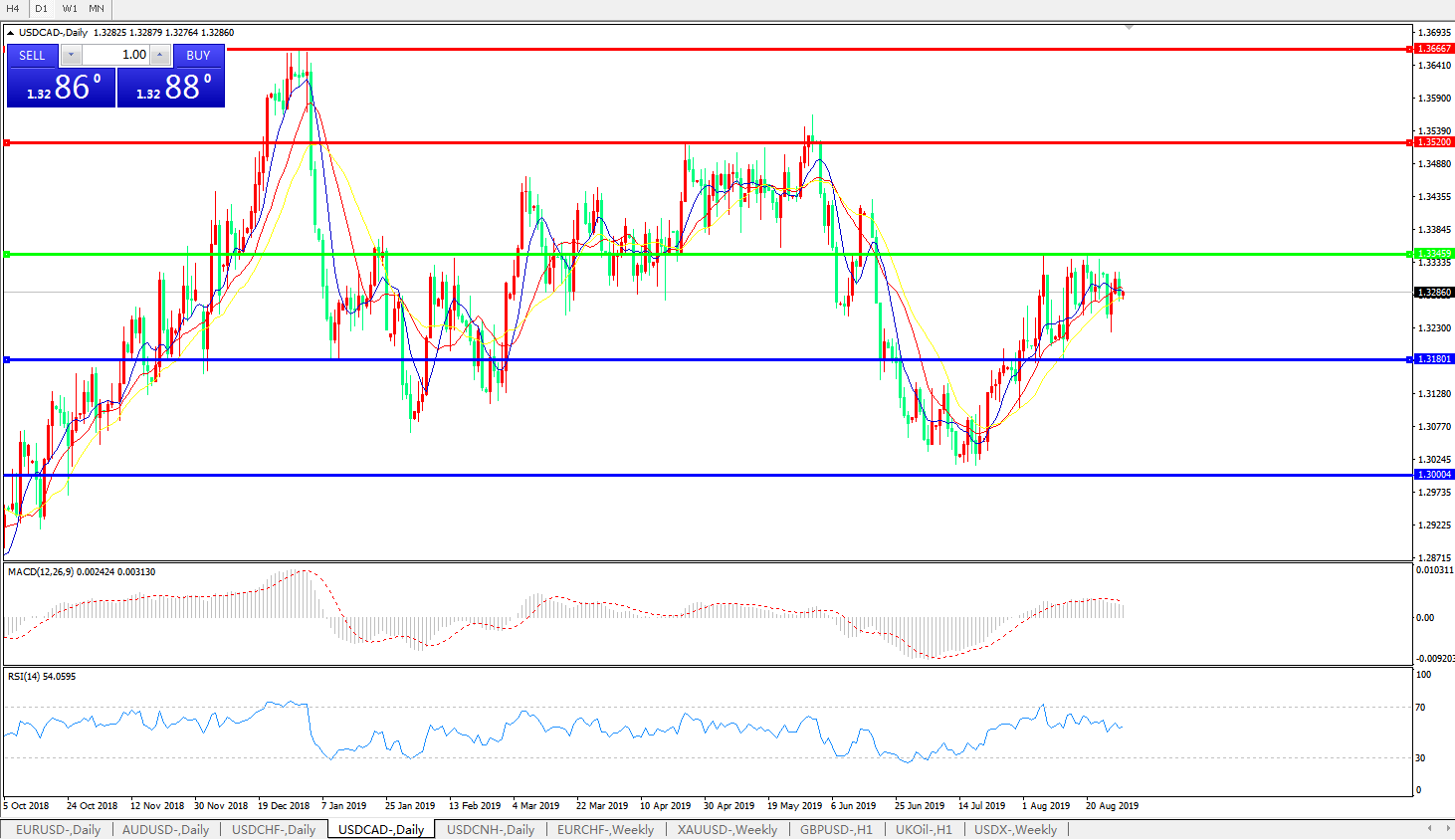Switch to the W1 timeframe
This screenshot has height=840, width=1455.
(70, 9)
